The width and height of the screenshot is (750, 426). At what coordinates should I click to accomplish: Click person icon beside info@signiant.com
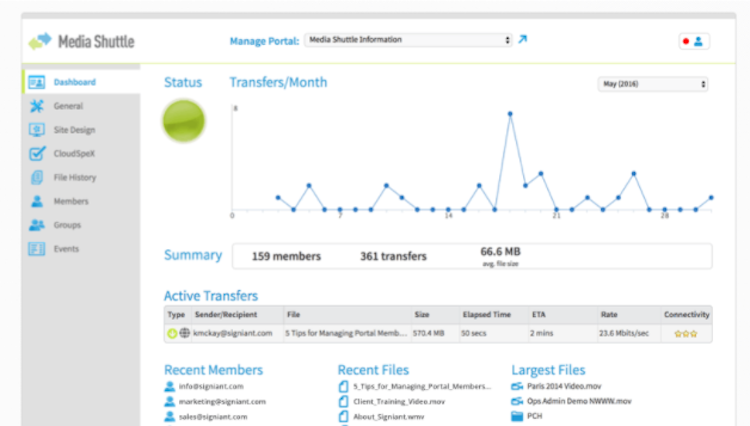(x=169, y=386)
